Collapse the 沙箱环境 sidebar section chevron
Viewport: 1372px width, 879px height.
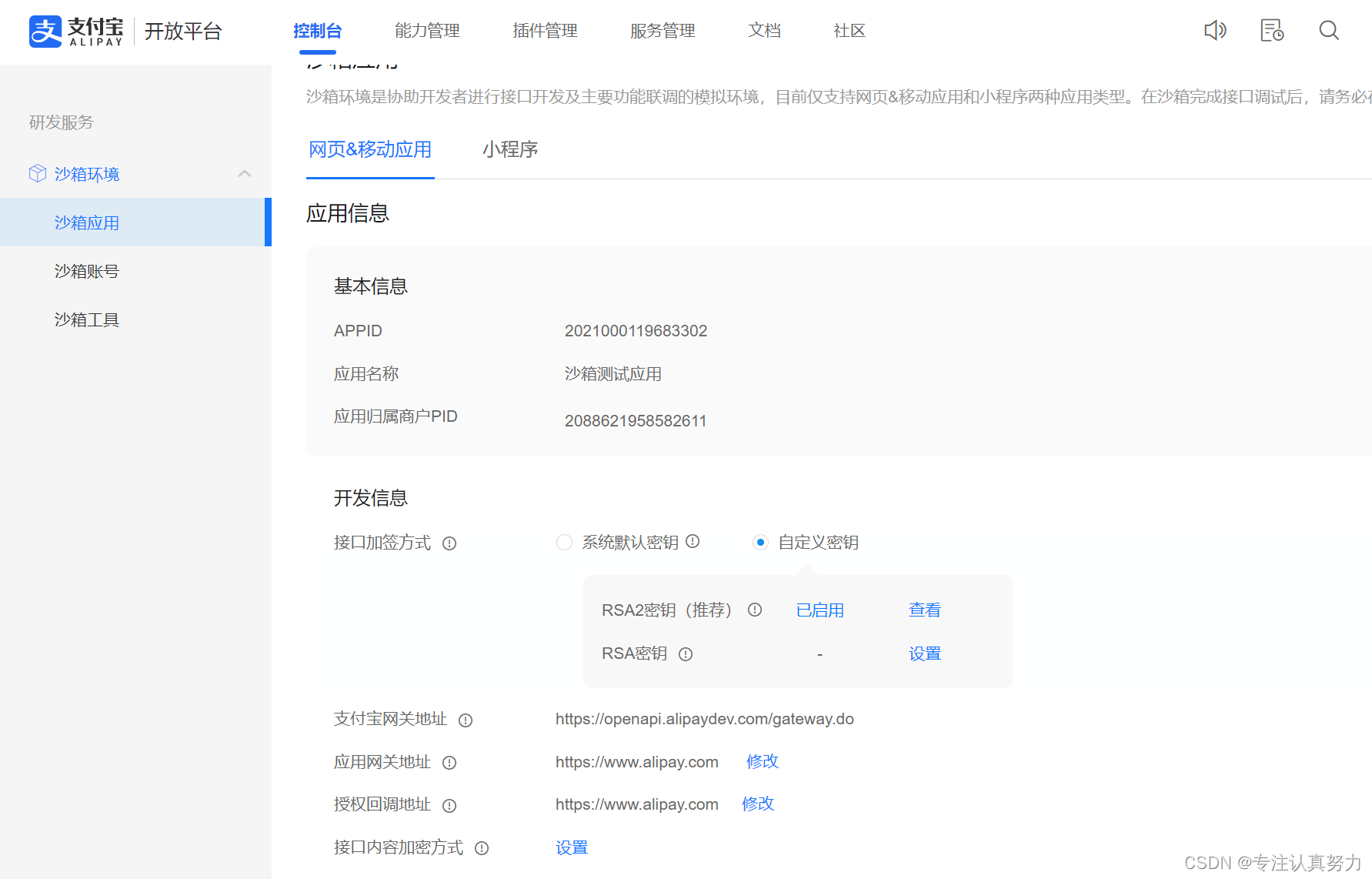[x=245, y=174]
